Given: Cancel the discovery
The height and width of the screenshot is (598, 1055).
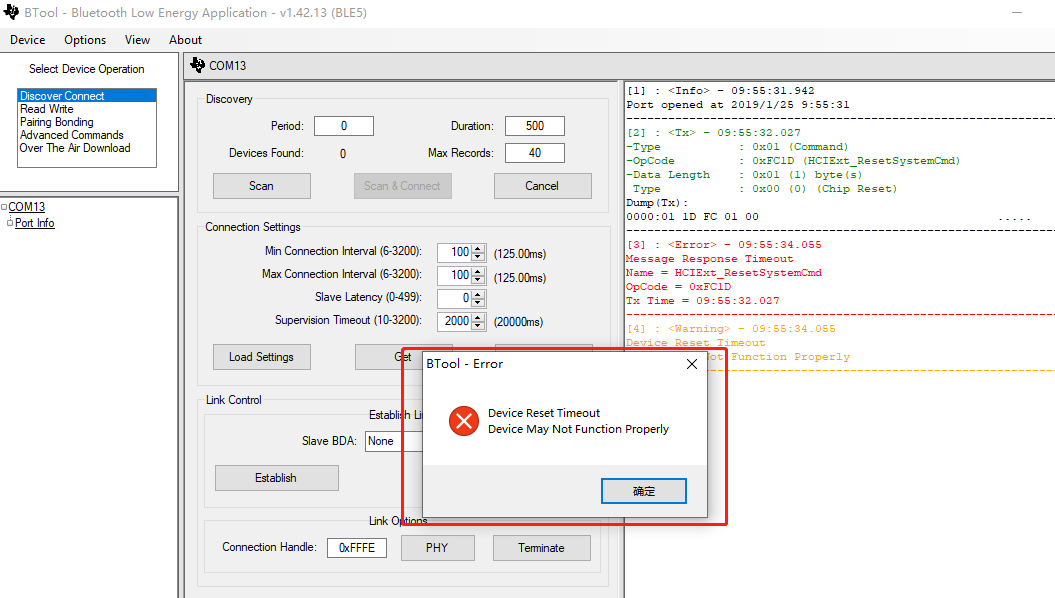Looking at the screenshot, I should 542,186.
